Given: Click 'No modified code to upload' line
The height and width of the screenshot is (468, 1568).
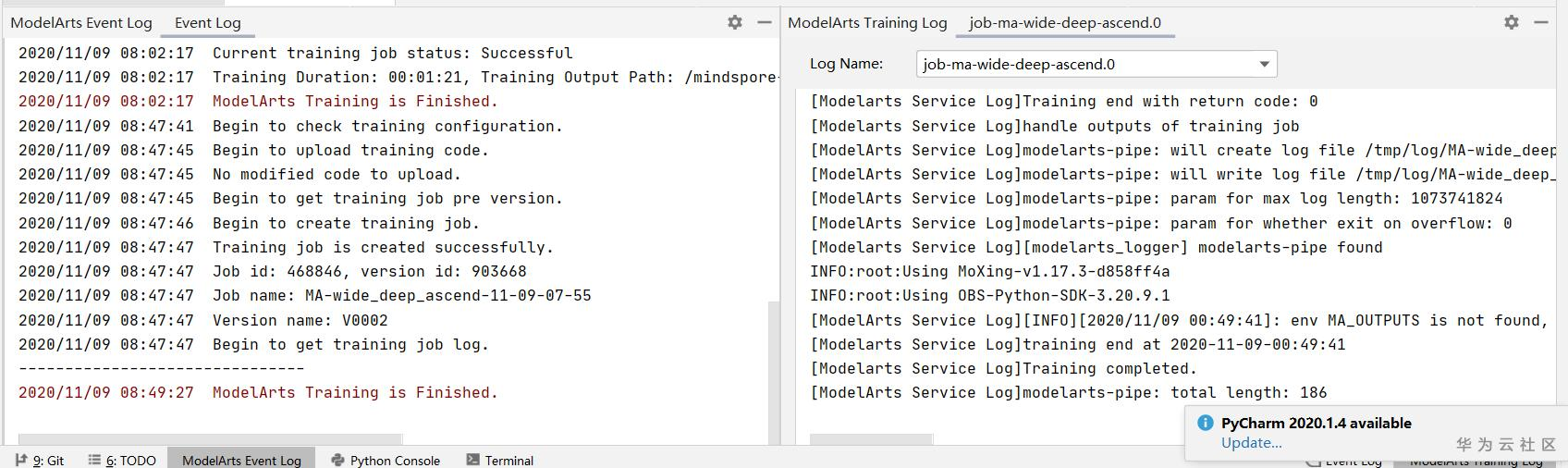Looking at the screenshot, I should click(x=240, y=174).
